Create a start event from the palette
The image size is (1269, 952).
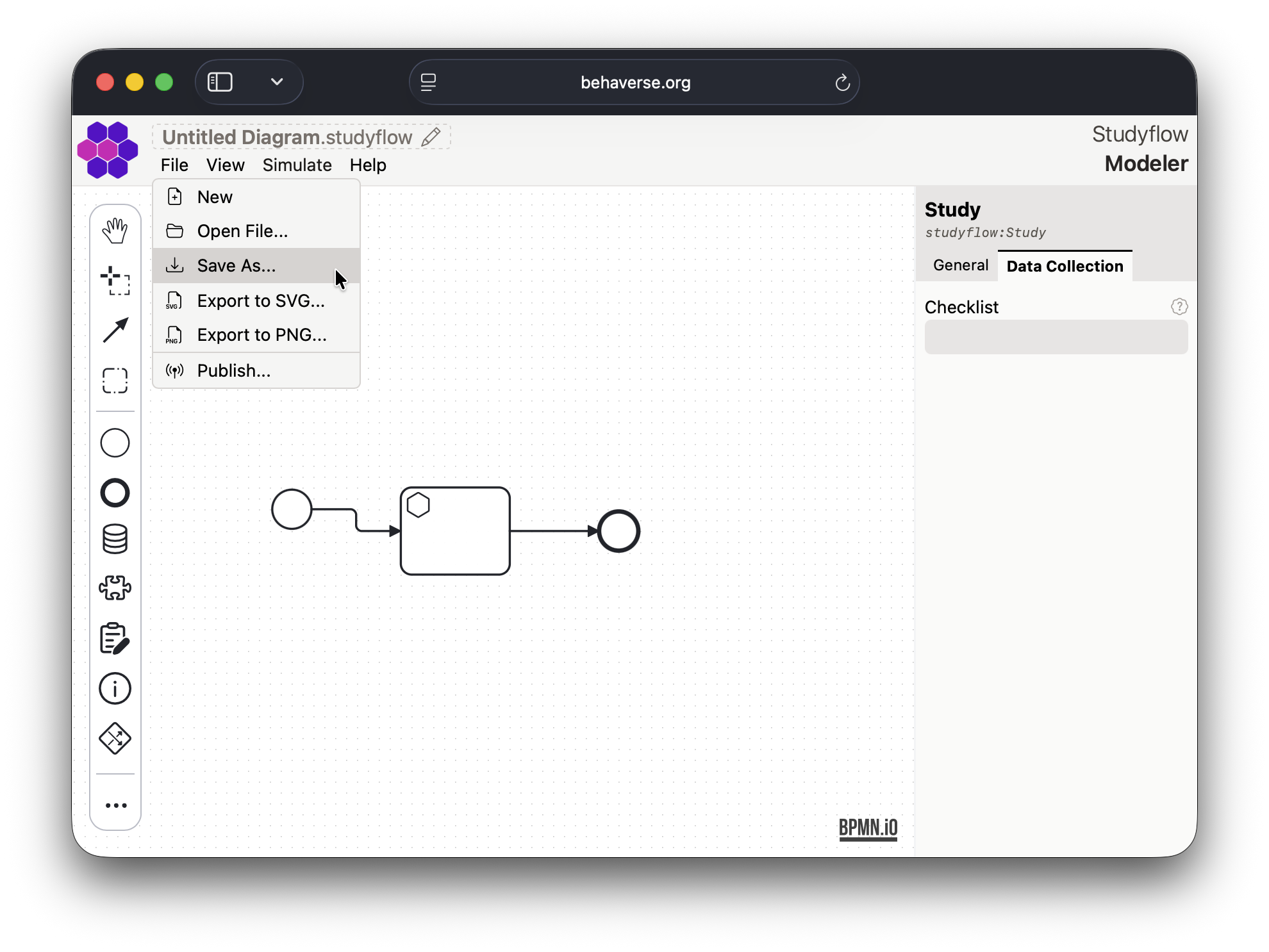point(115,443)
